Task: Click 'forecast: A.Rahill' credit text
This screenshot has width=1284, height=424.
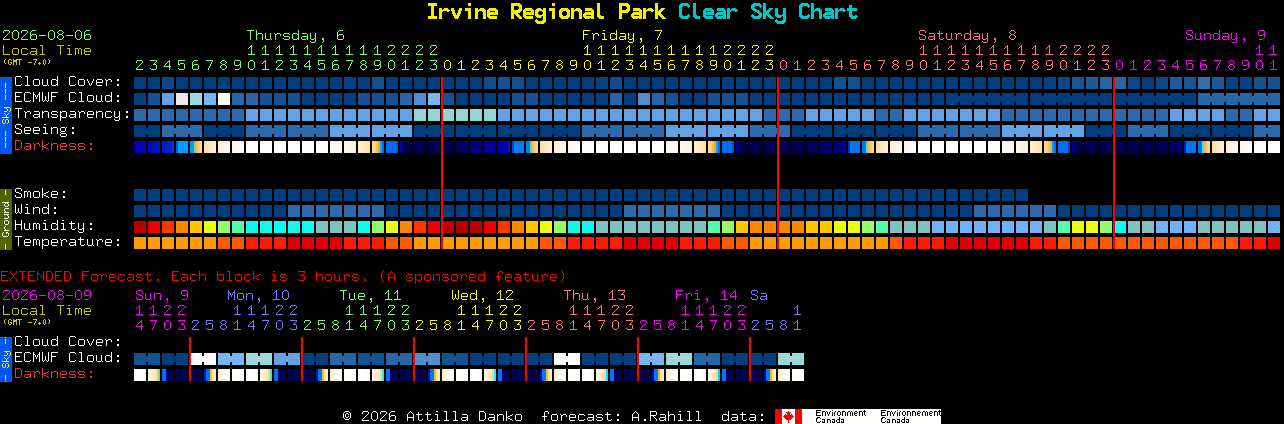Action: click(x=621, y=416)
